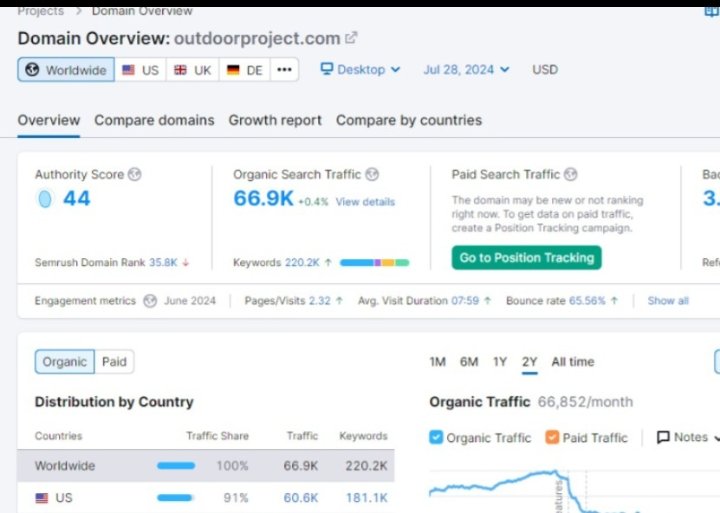Select DE database button
Screen dimensions: 720x513
(245, 70)
